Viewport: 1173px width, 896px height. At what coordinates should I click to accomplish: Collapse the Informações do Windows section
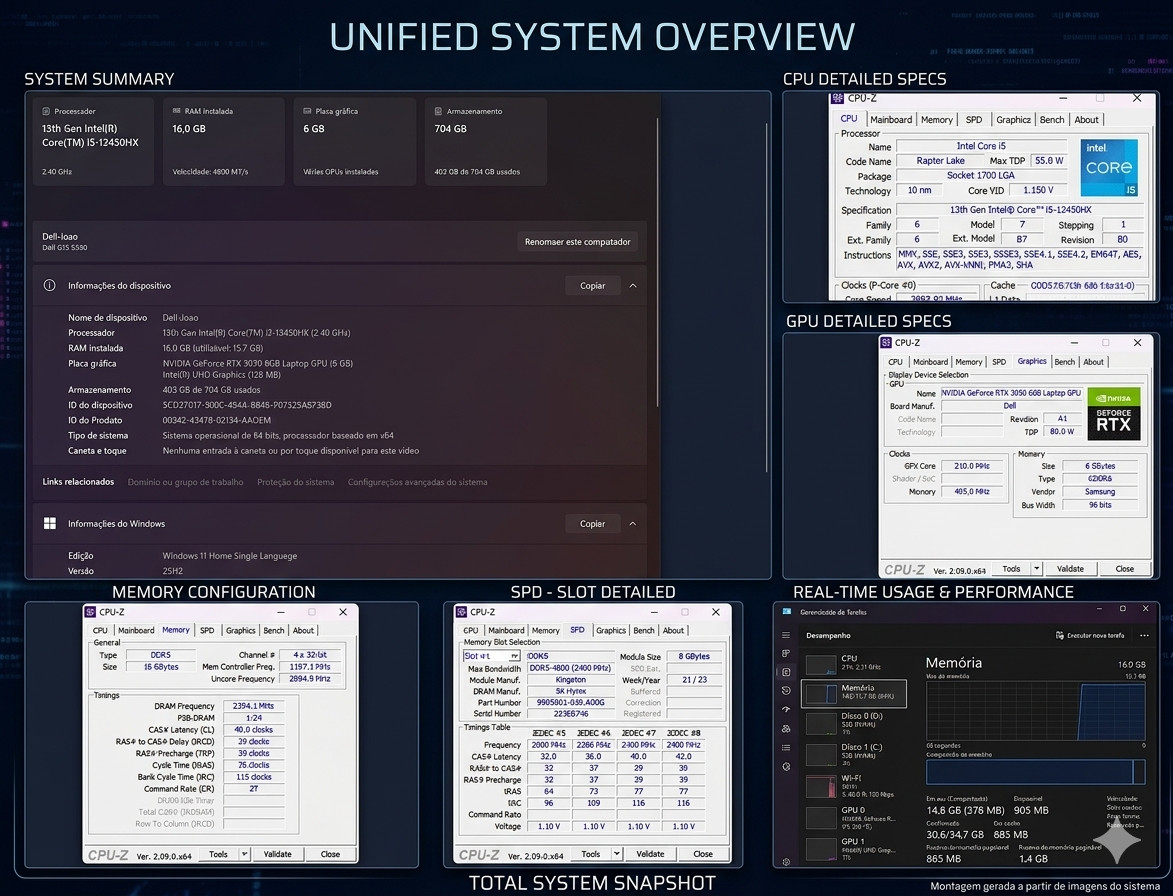[x=633, y=524]
